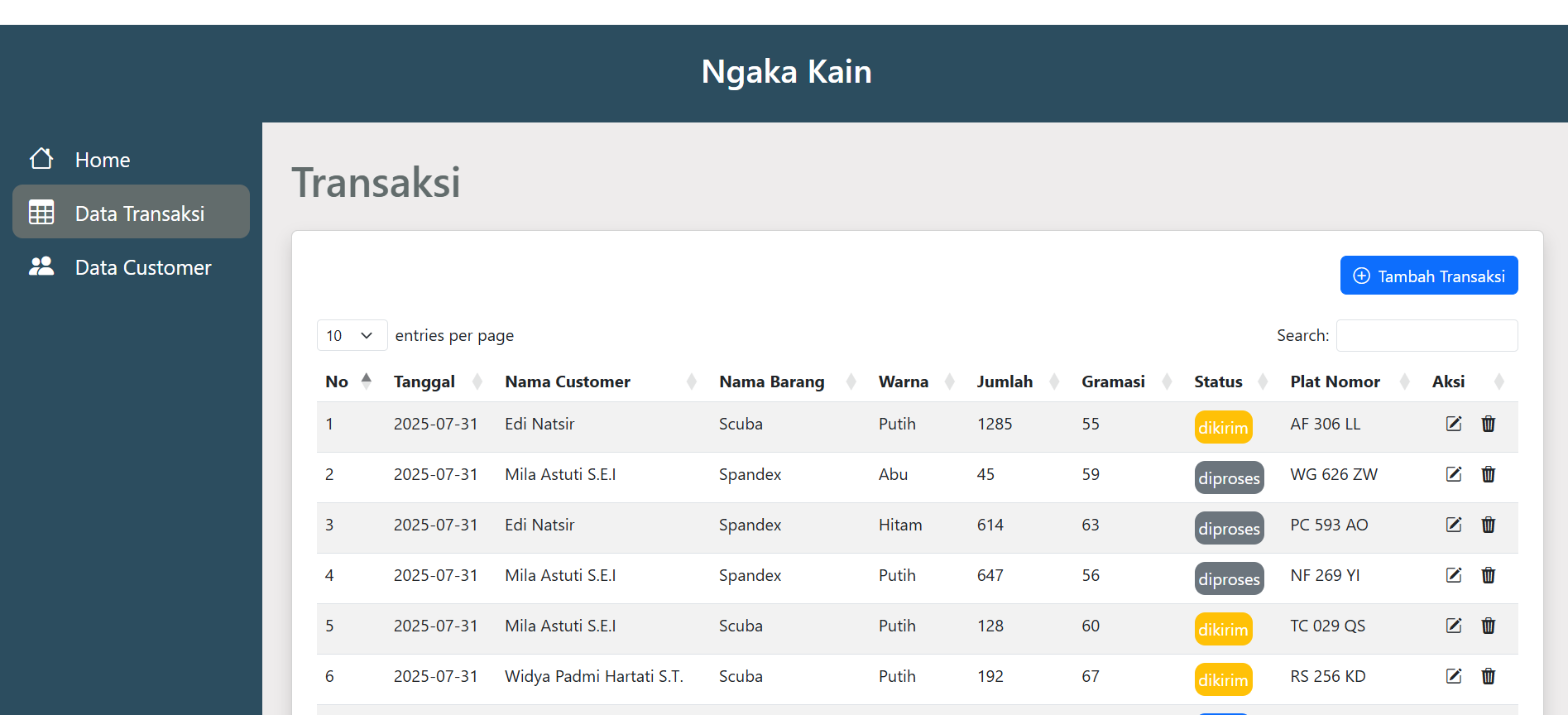The width and height of the screenshot is (1568, 715).
Task: Edit the TC 029 QS transaction row
Action: [1454, 626]
